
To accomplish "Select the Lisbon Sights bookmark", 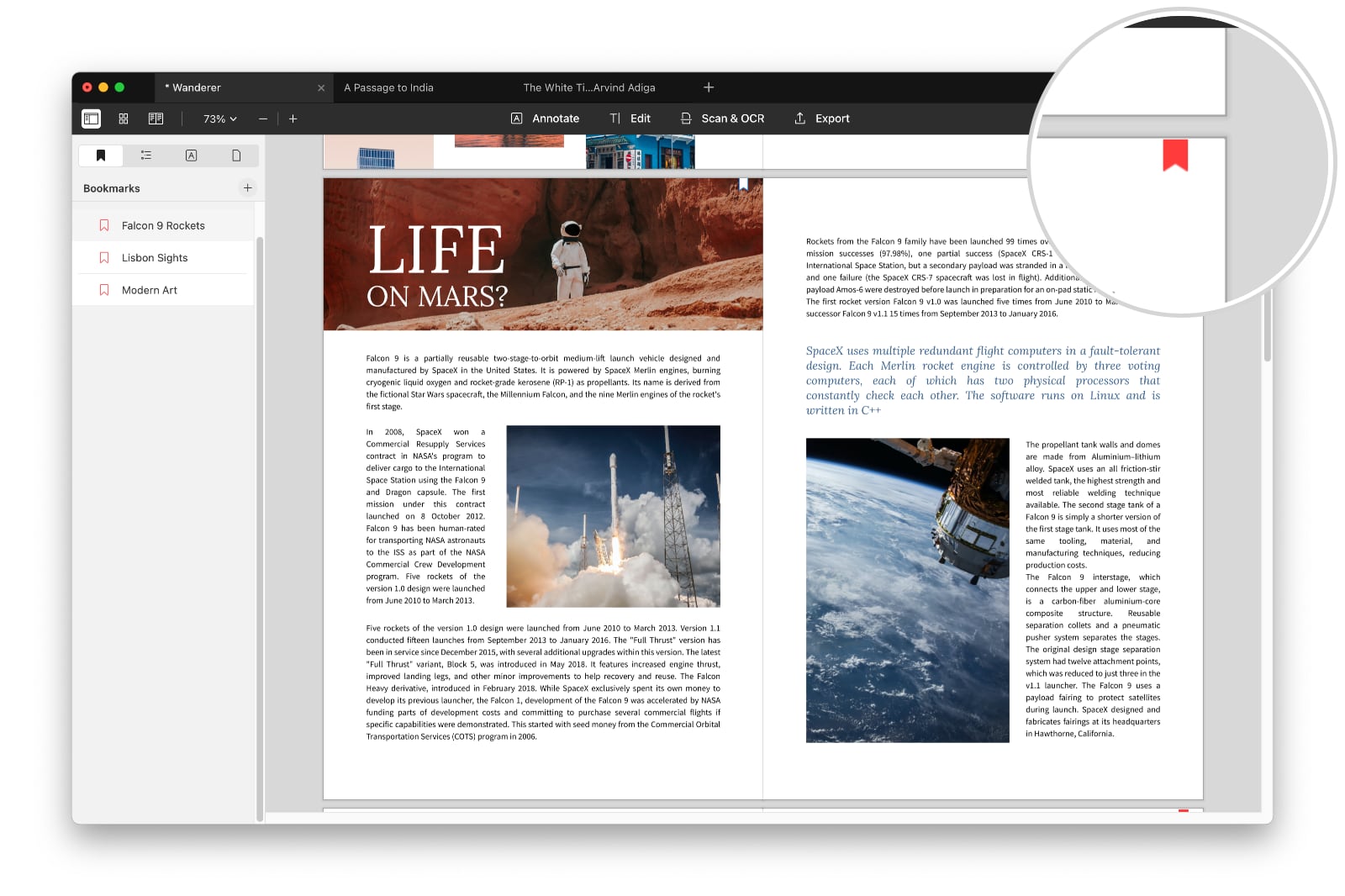I will (x=155, y=258).
